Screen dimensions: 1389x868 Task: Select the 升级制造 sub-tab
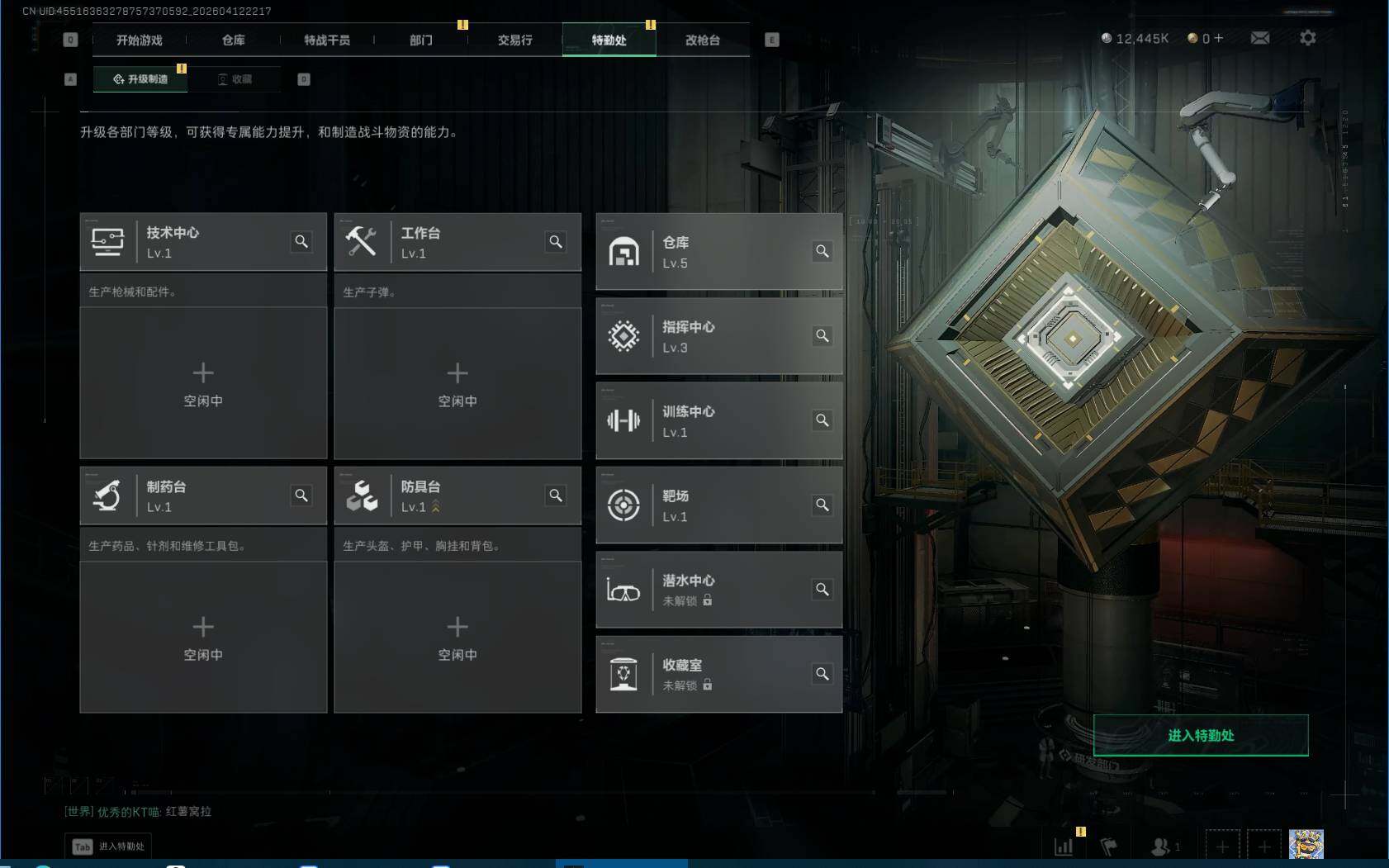140,79
